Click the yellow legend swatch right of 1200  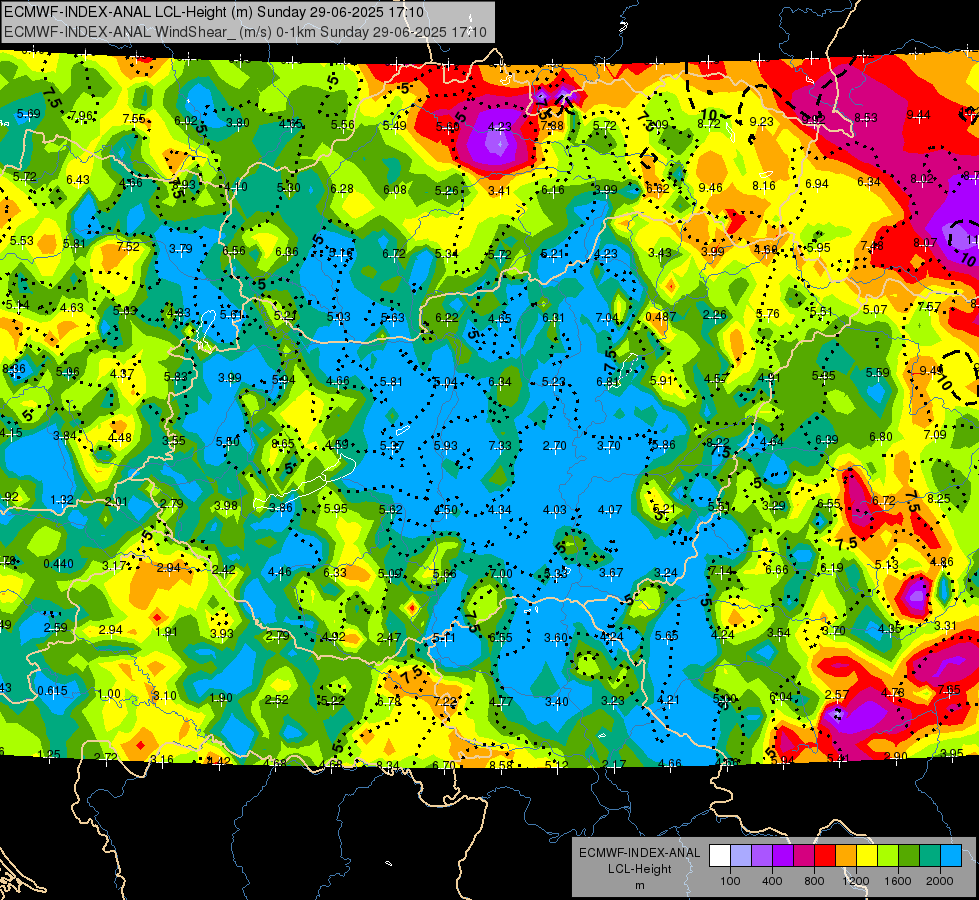point(867,856)
